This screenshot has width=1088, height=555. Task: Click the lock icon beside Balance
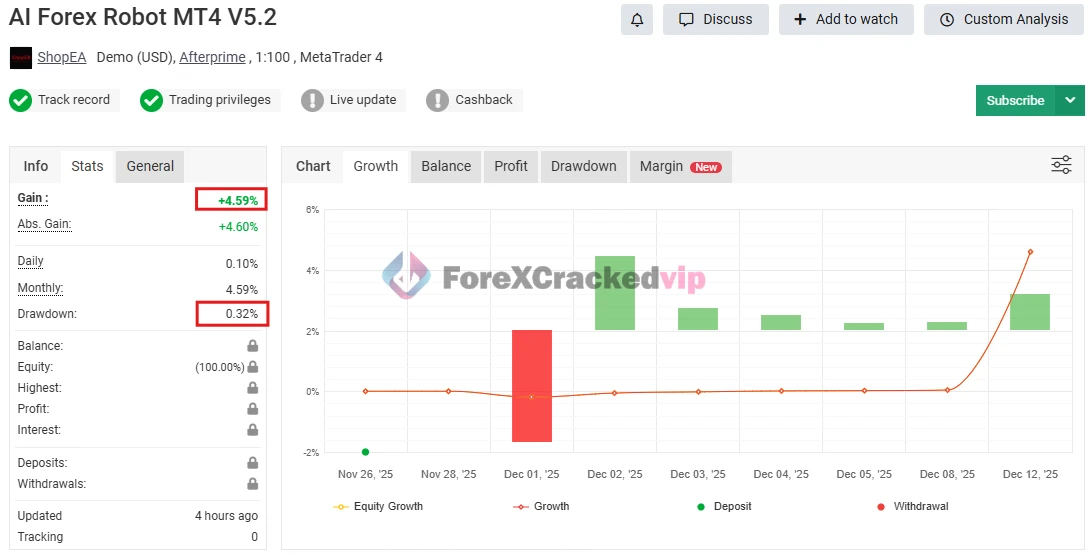coord(253,345)
